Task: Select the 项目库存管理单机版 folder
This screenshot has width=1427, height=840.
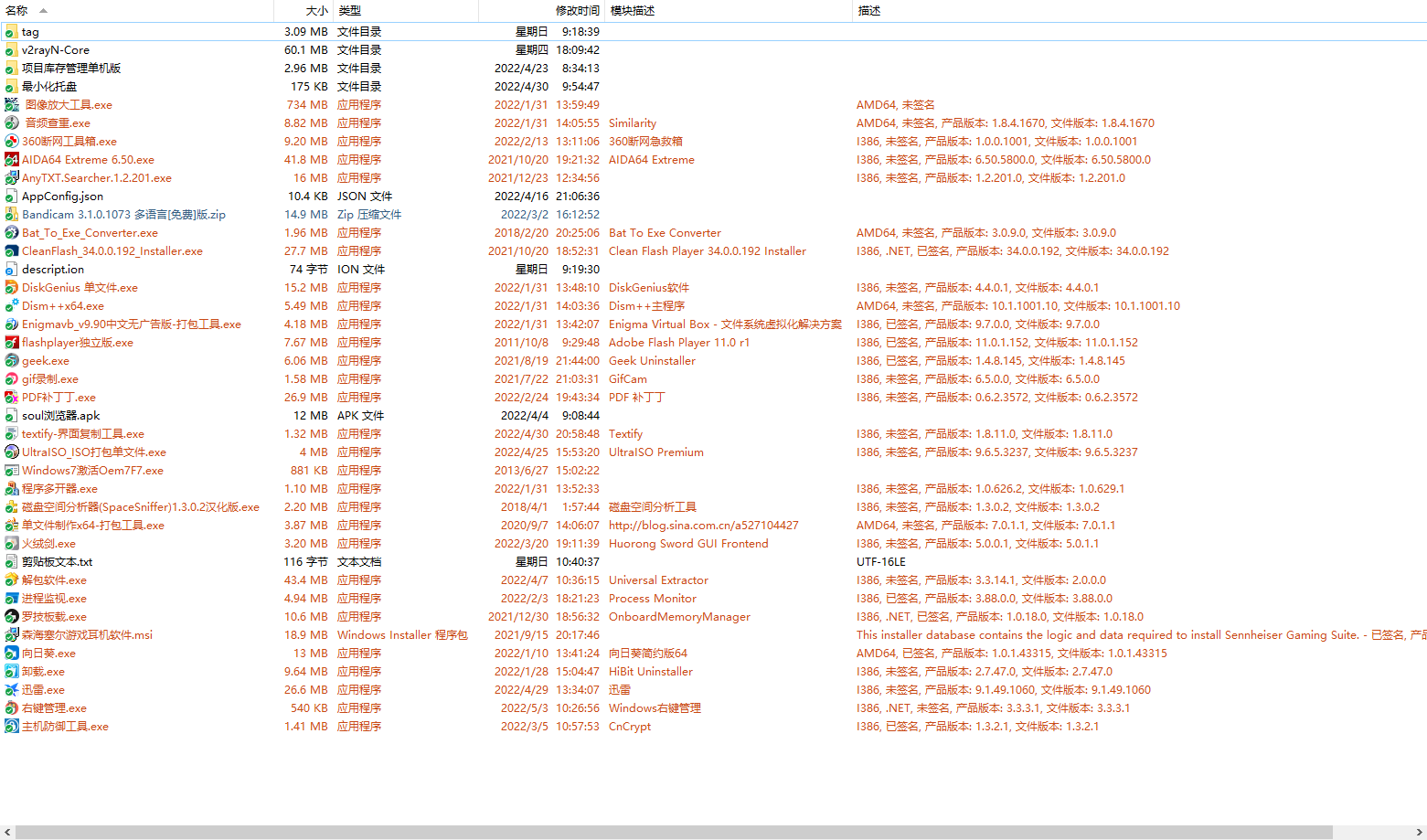Action: point(71,69)
